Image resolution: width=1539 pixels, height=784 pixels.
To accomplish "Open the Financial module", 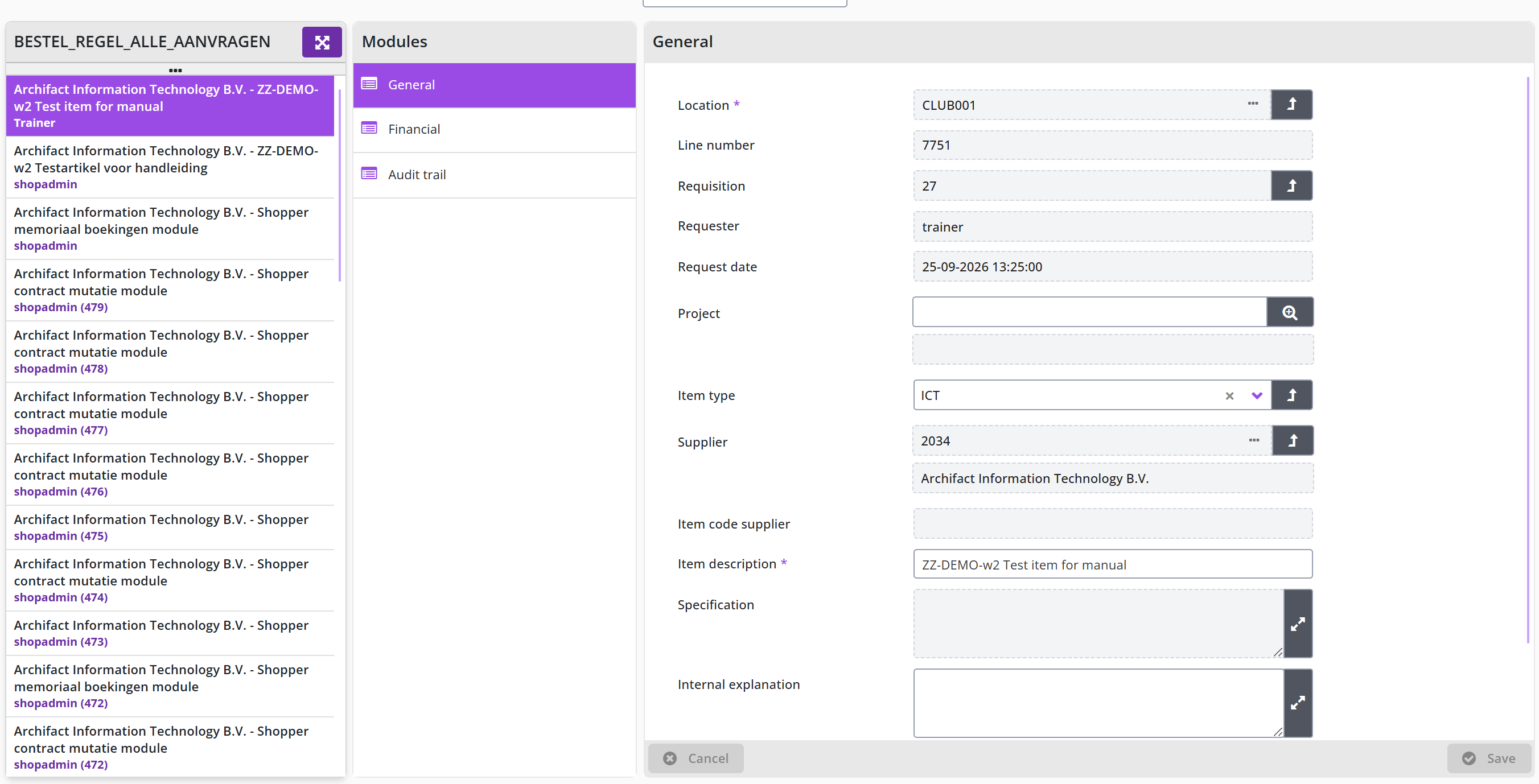I will (494, 130).
